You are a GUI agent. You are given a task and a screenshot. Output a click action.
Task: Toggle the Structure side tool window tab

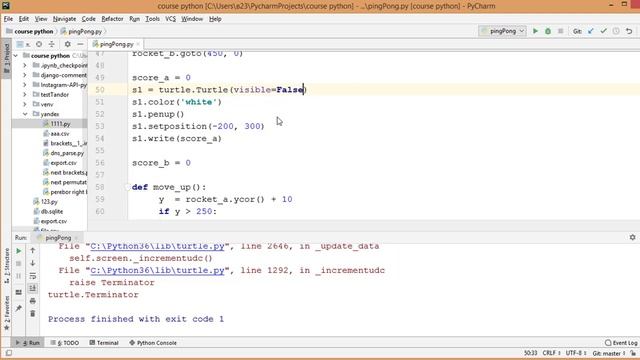(6, 265)
